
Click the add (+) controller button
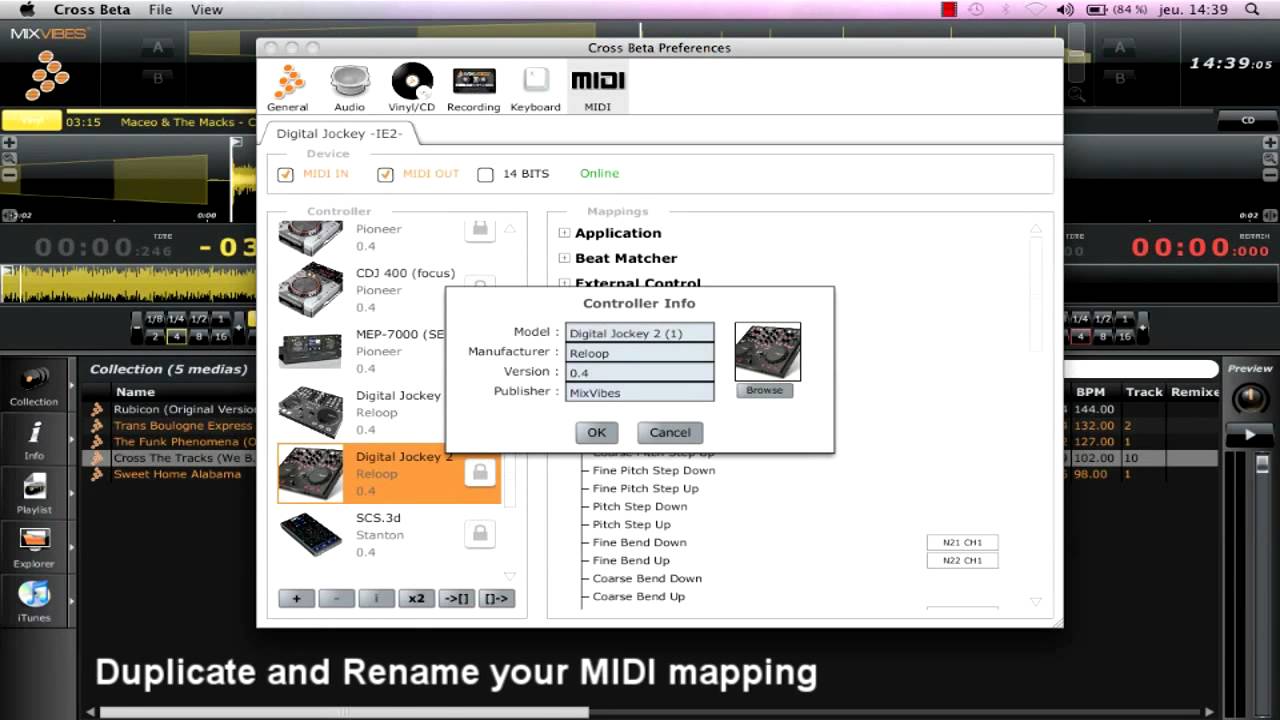[x=296, y=598]
